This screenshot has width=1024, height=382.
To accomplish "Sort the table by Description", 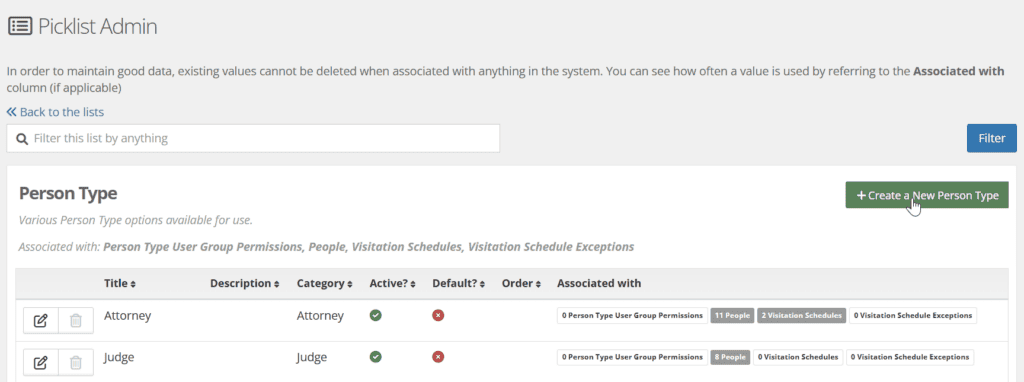I will 244,283.
